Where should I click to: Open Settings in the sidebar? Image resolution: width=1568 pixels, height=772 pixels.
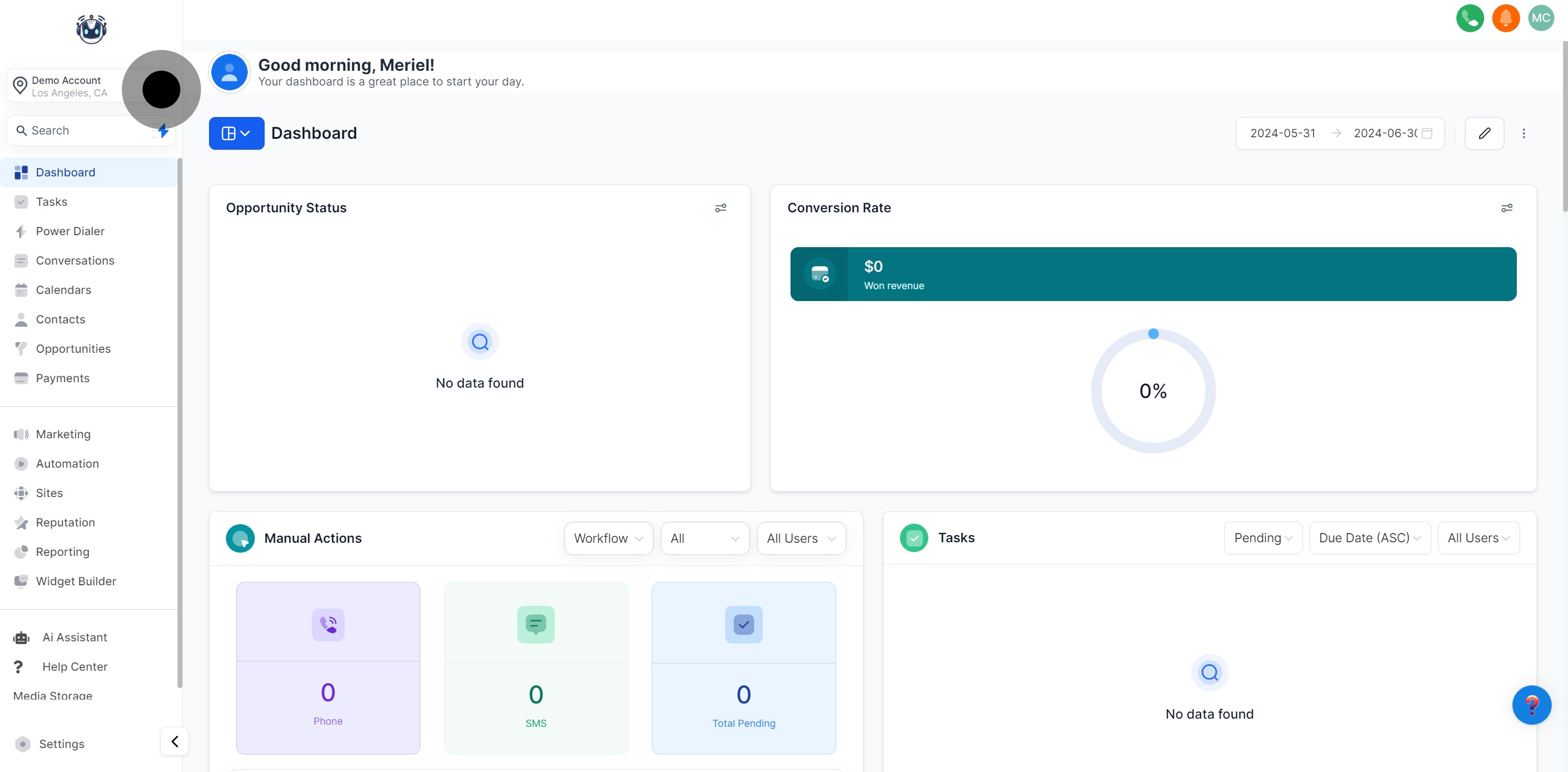62,744
